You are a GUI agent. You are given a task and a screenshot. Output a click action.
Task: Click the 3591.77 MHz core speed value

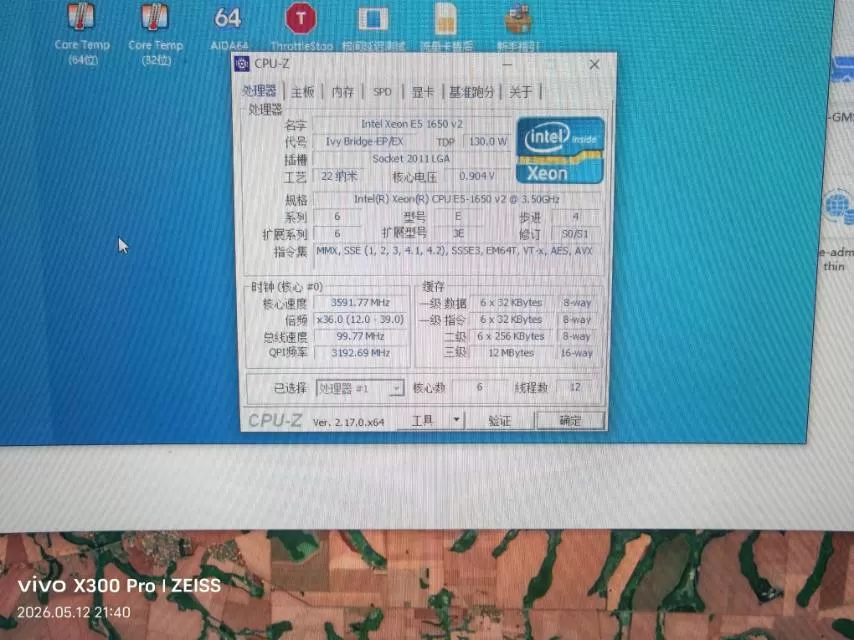[x=361, y=302]
